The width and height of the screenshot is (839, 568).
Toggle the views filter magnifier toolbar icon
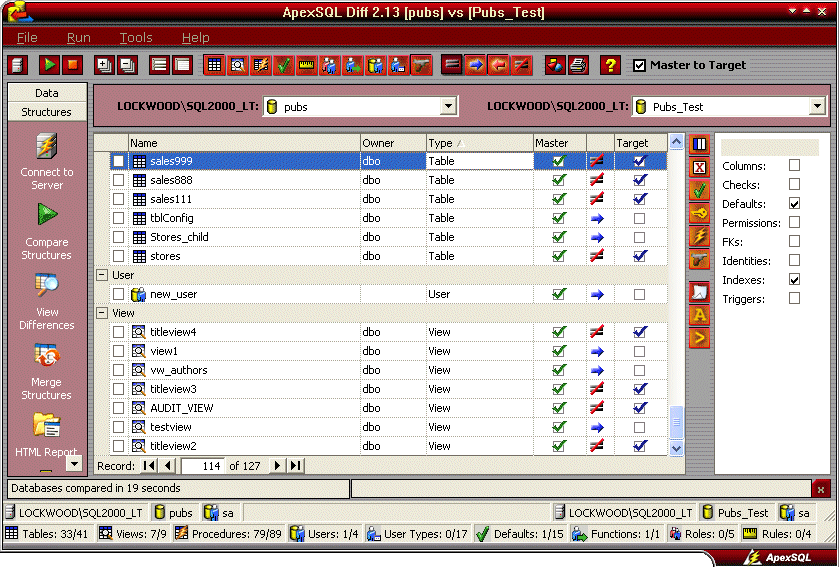238,65
